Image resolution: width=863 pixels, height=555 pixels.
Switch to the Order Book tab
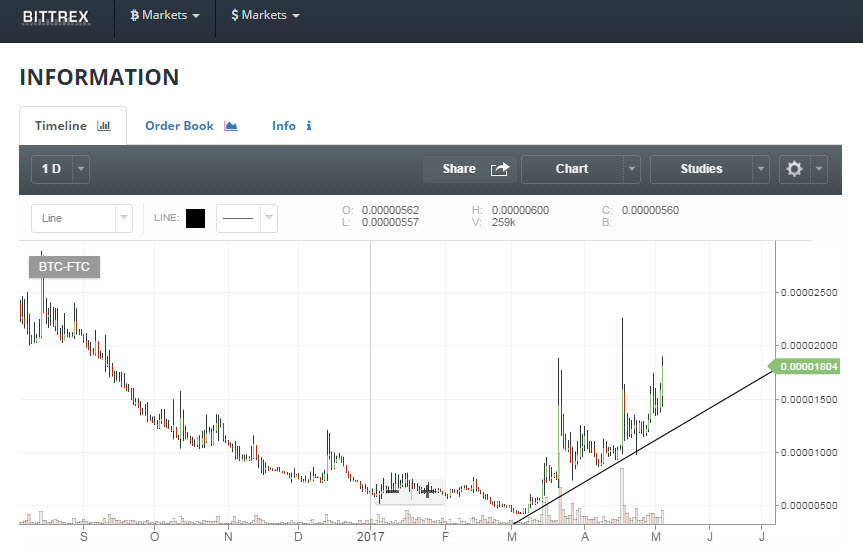[x=191, y=126]
